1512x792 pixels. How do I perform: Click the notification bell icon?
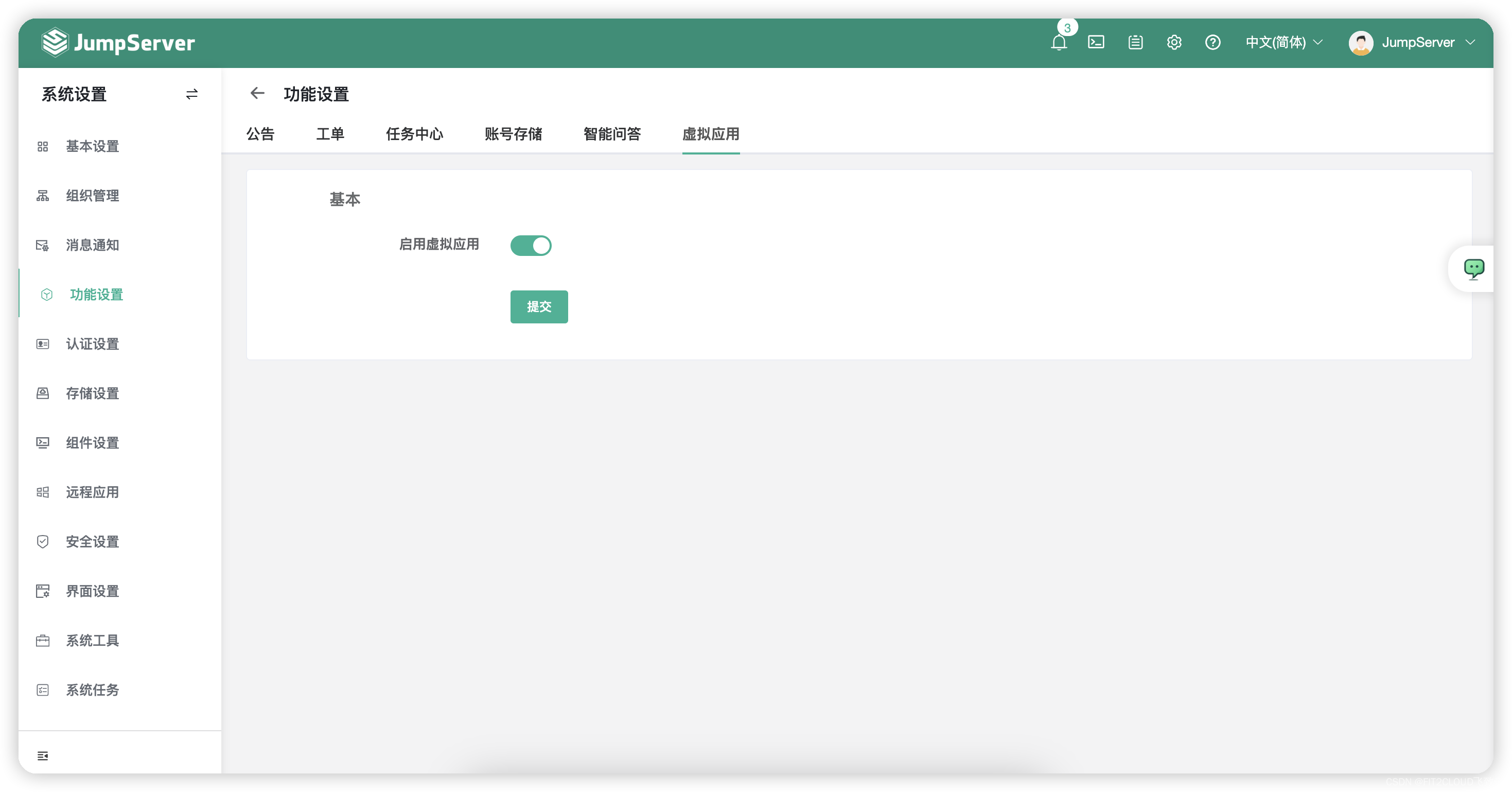(1059, 42)
